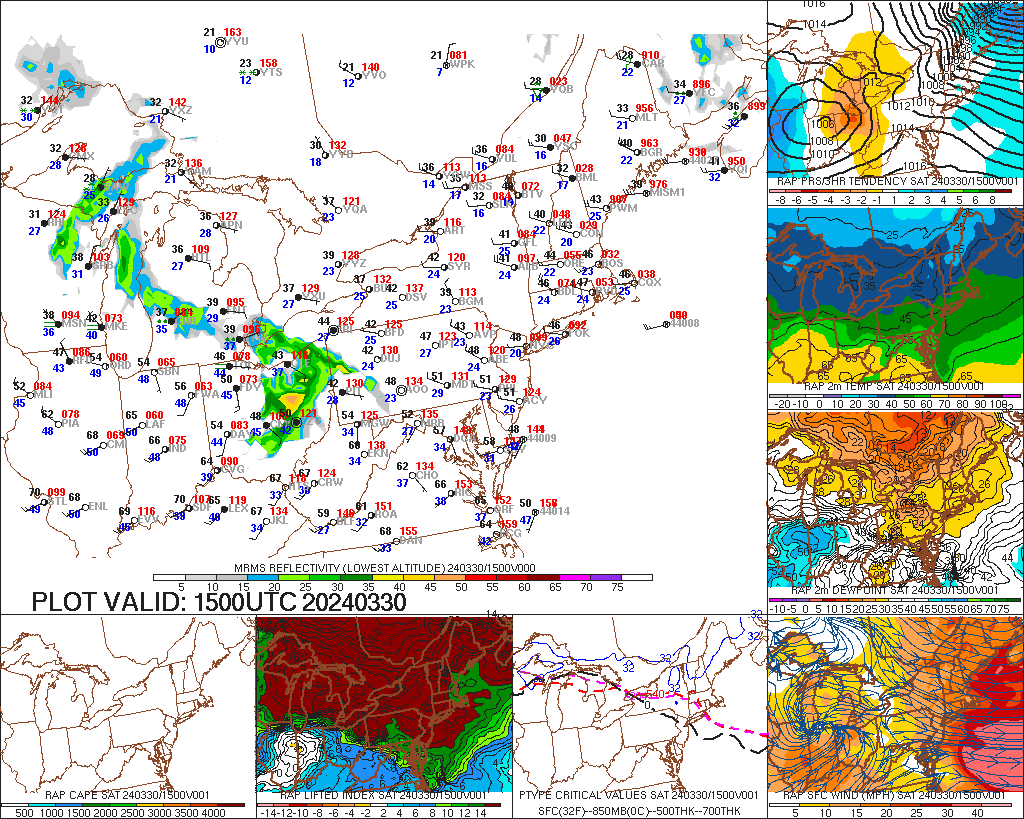Viewport: 1024px width, 819px height.
Task: Select the WPK station label
Action: pos(462,64)
